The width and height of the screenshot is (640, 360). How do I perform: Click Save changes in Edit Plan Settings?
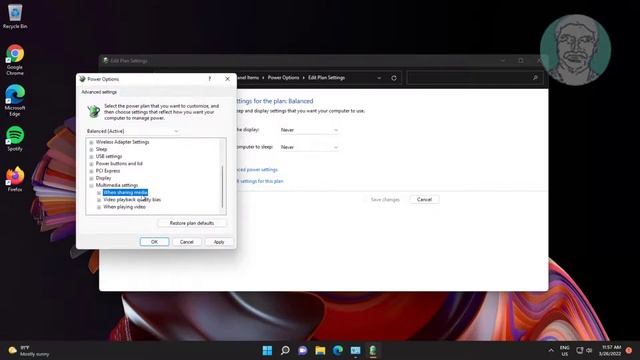tap(385, 200)
